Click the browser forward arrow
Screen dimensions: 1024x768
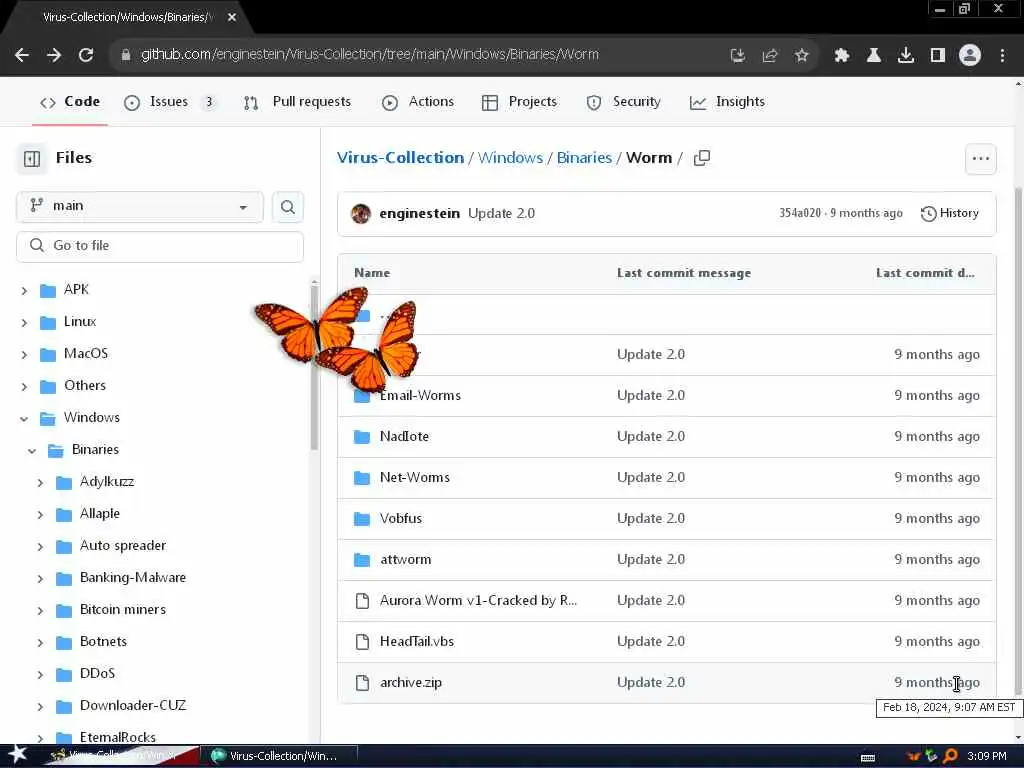pyautogui.click(x=54, y=55)
